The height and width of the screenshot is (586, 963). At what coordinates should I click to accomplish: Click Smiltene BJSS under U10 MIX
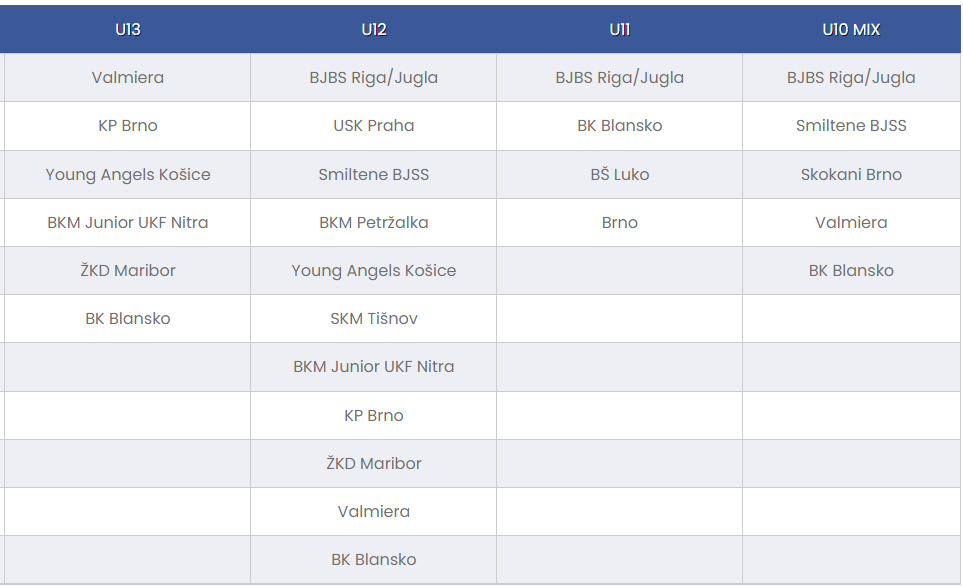click(851, 125)
